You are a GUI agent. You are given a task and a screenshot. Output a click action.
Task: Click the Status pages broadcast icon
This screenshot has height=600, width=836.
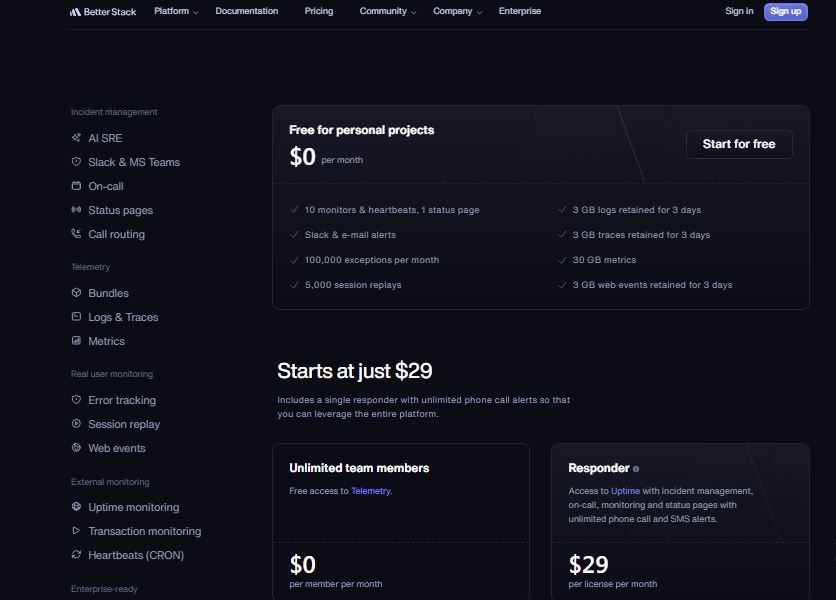[x=76, y=210]
